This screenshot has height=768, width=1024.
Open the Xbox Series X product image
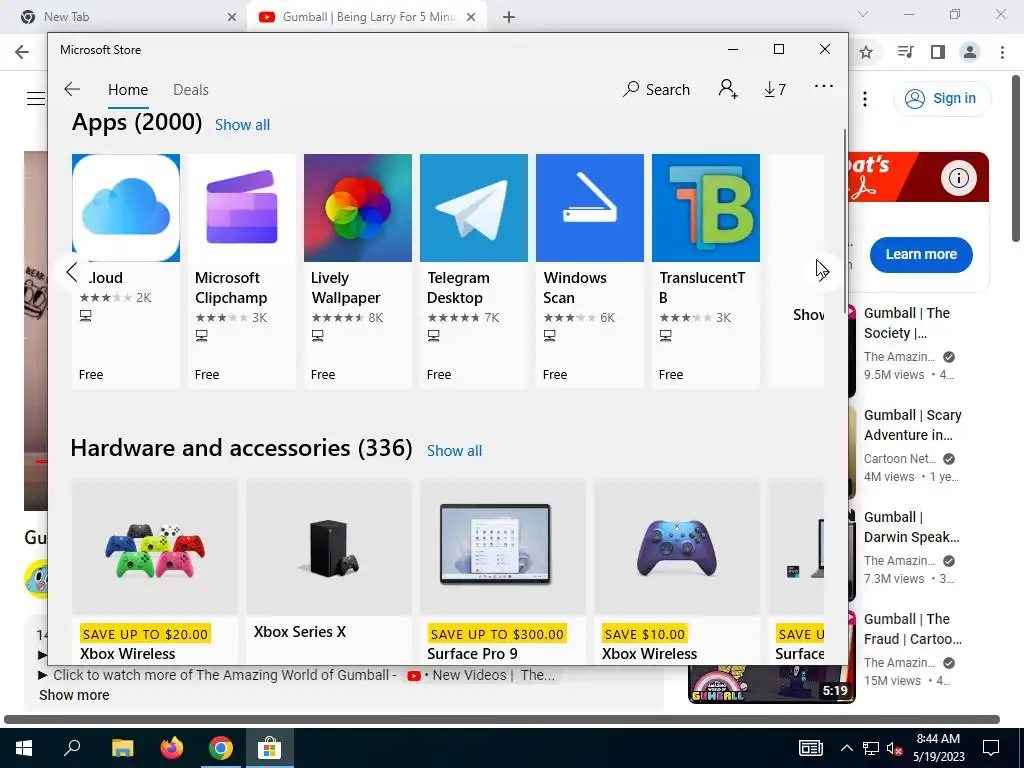(x=329, y=547)
